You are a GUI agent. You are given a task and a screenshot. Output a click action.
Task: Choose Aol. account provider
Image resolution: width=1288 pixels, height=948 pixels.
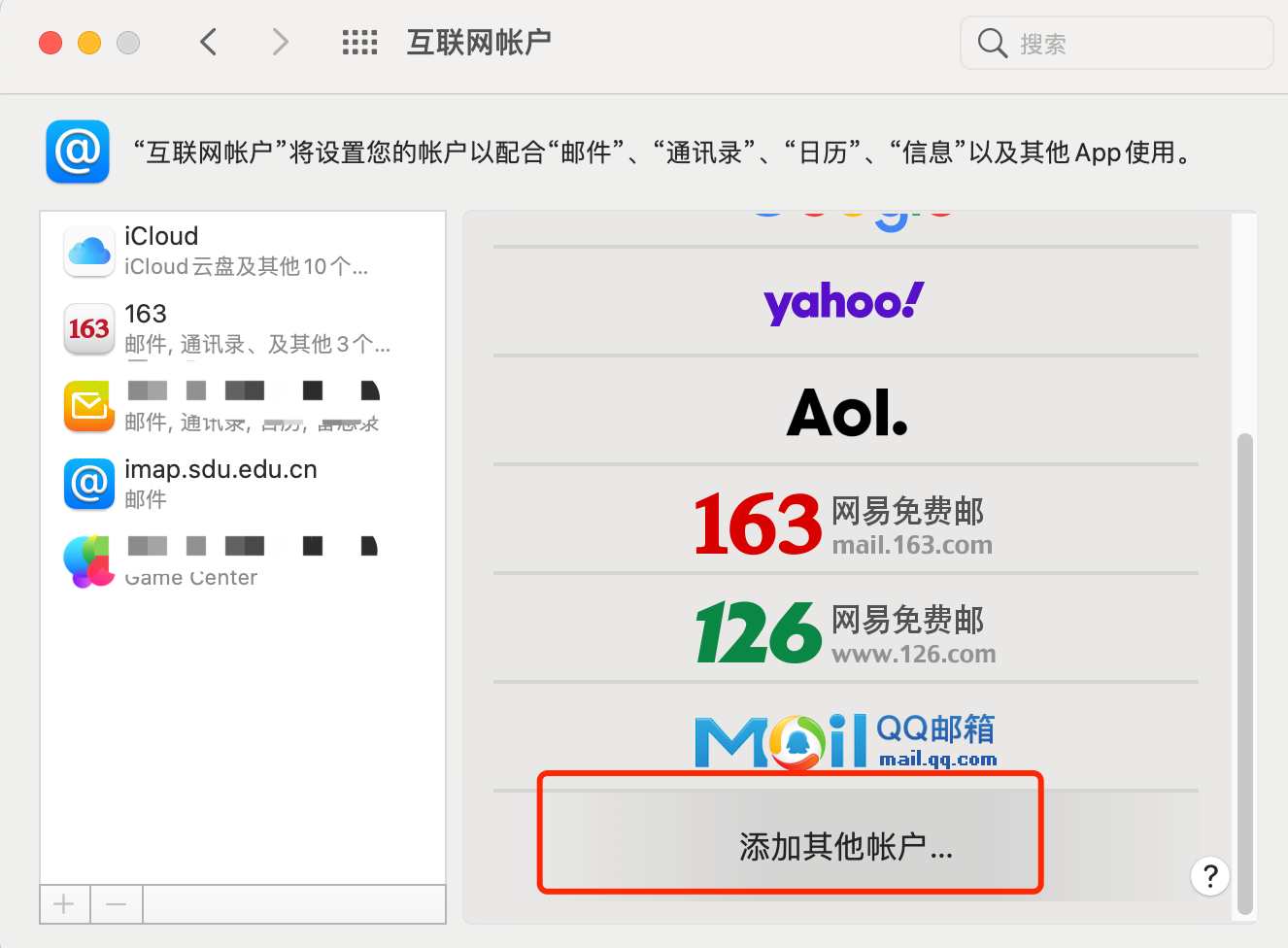point(845,412)
